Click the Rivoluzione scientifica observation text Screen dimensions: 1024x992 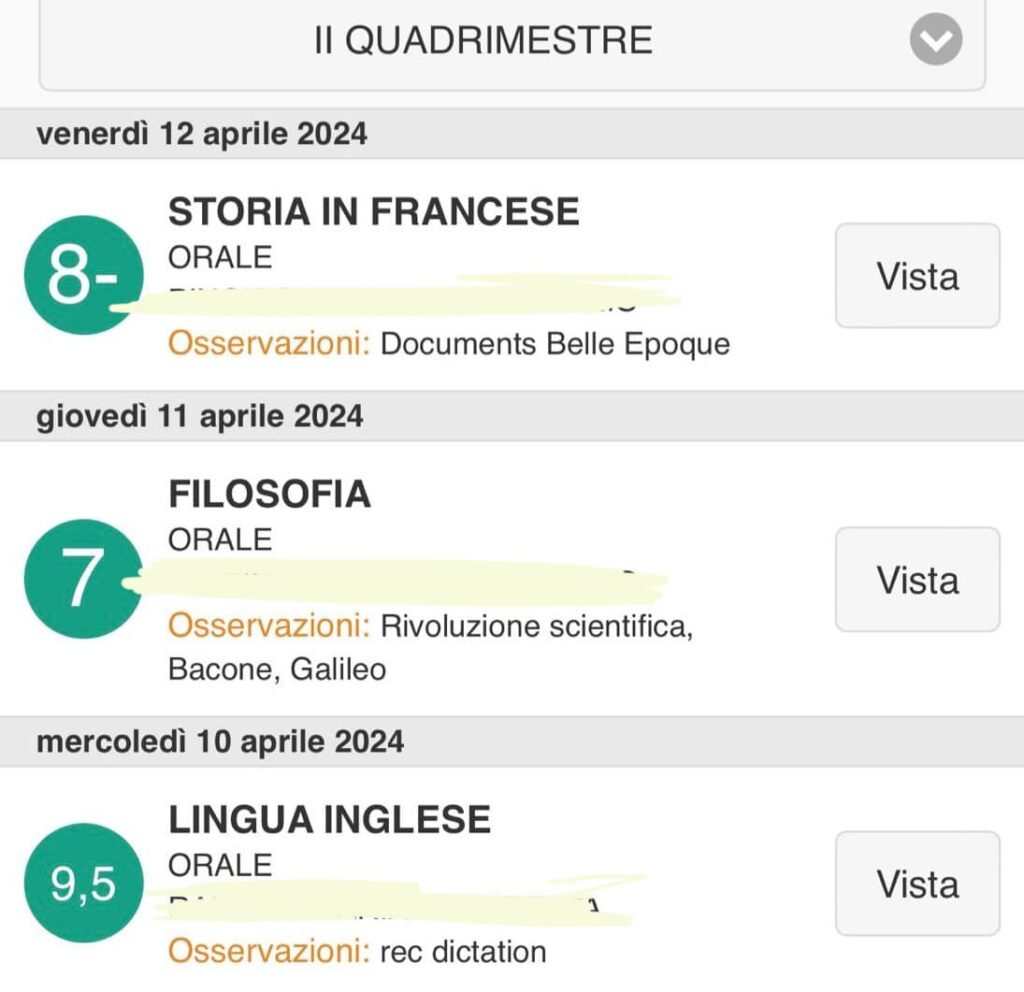pos(536,626)
